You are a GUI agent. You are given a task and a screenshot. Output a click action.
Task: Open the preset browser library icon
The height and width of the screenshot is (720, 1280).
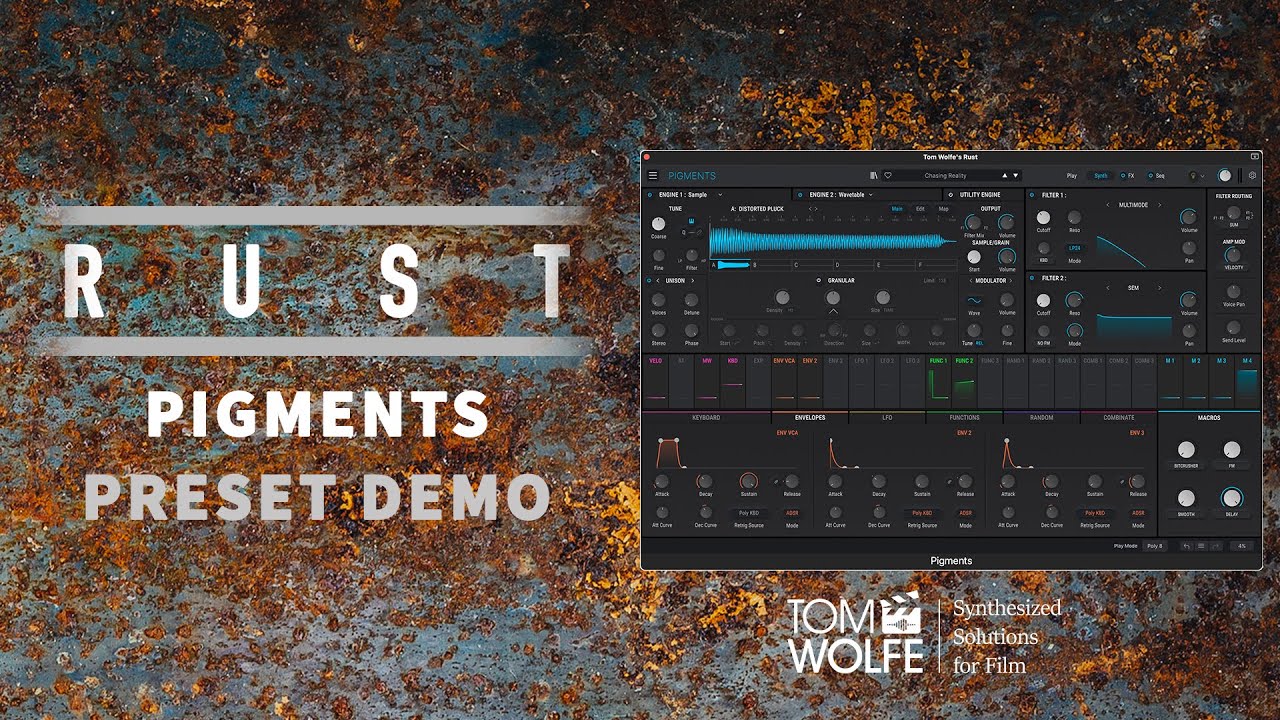click(874, 176)
